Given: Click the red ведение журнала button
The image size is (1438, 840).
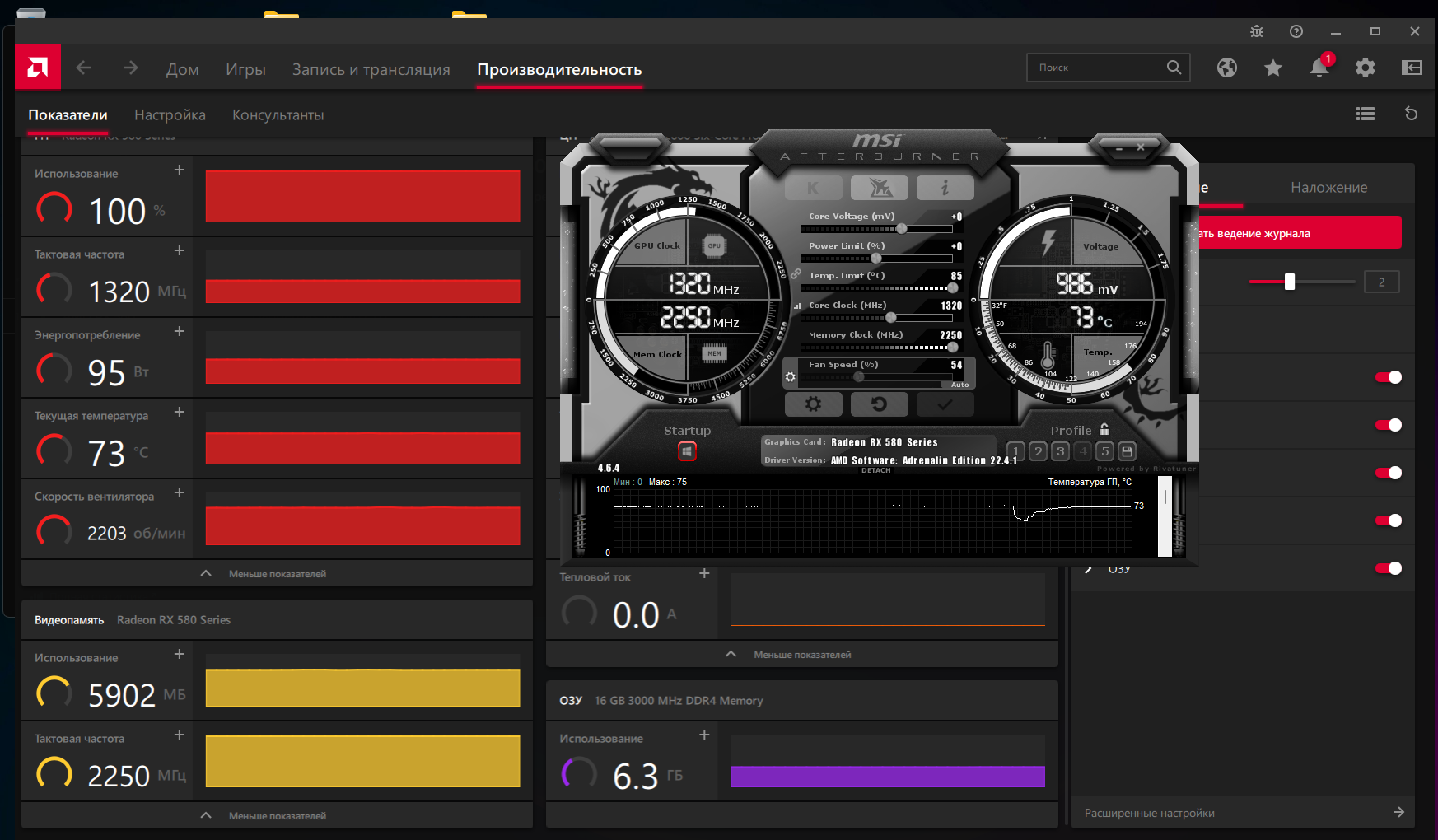Looking at the screenshot, I should (1300, 233).
